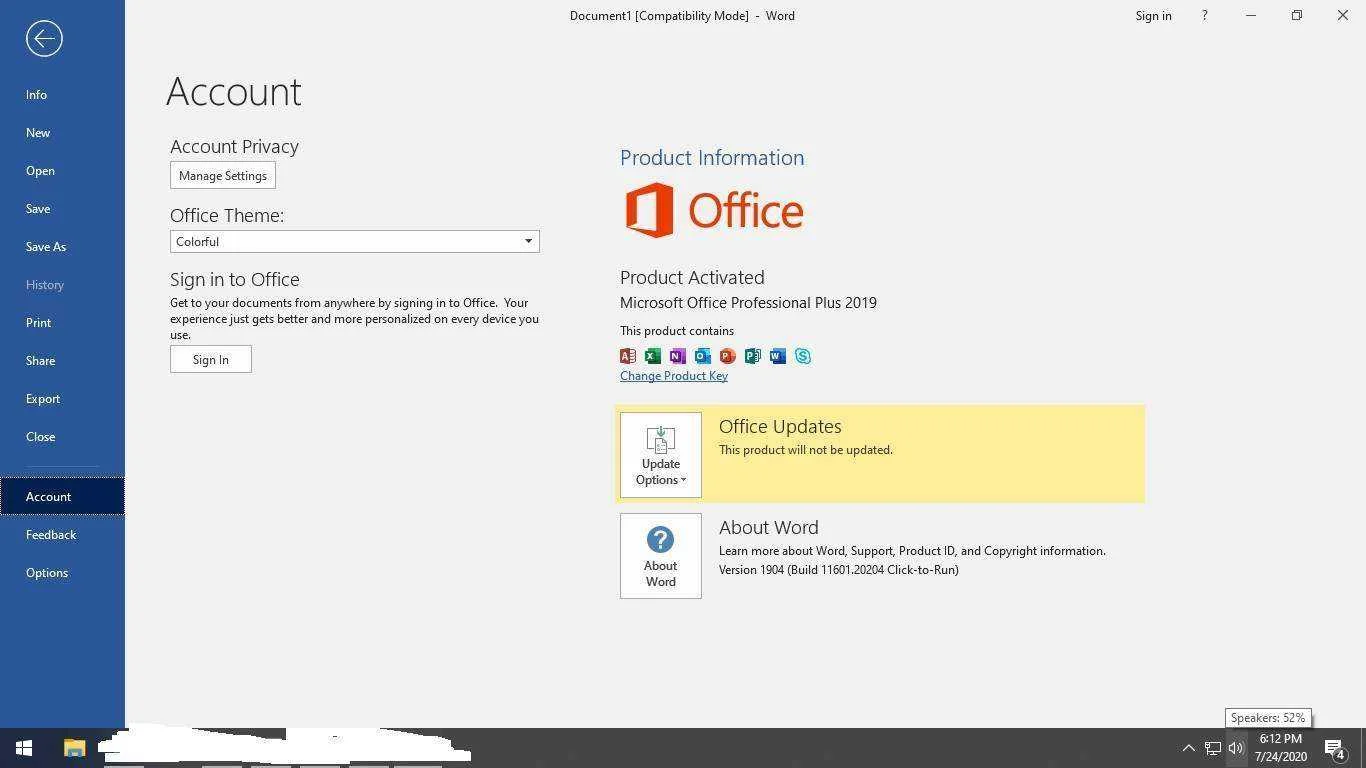Click the PowerPoint icon under product contents
1366x768 pixels.
pyautogui.click(x=728, y=356)
